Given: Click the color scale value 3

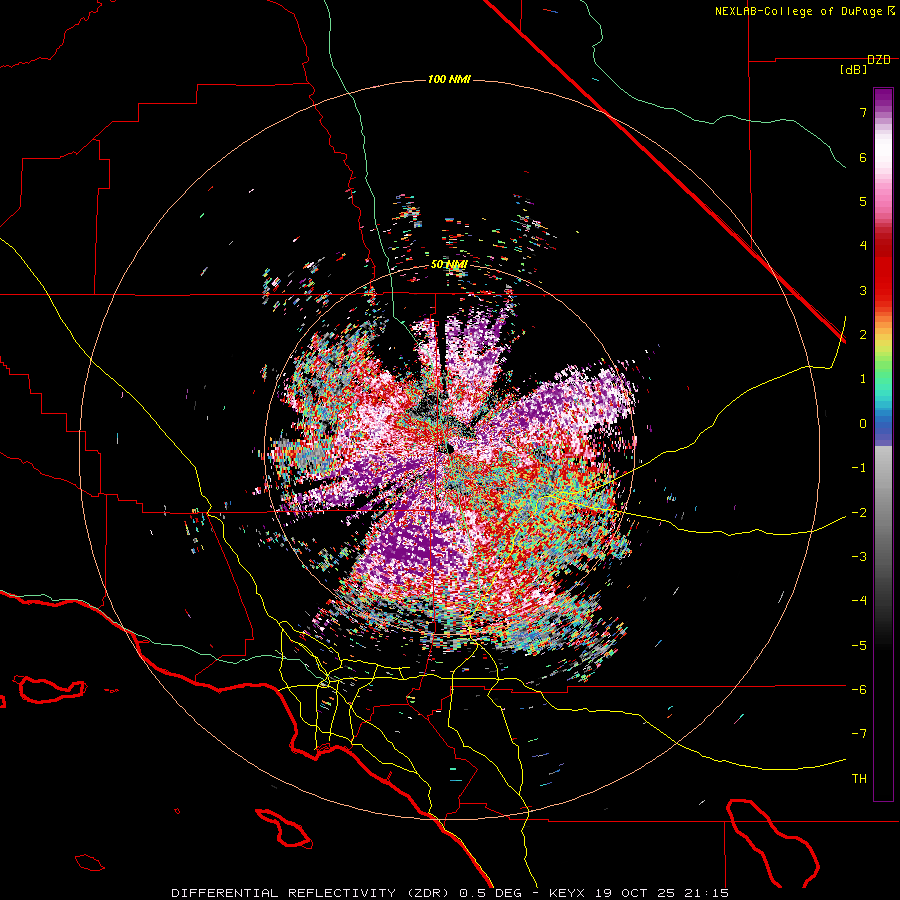Looking at the screenshot, I should [863, 290].
